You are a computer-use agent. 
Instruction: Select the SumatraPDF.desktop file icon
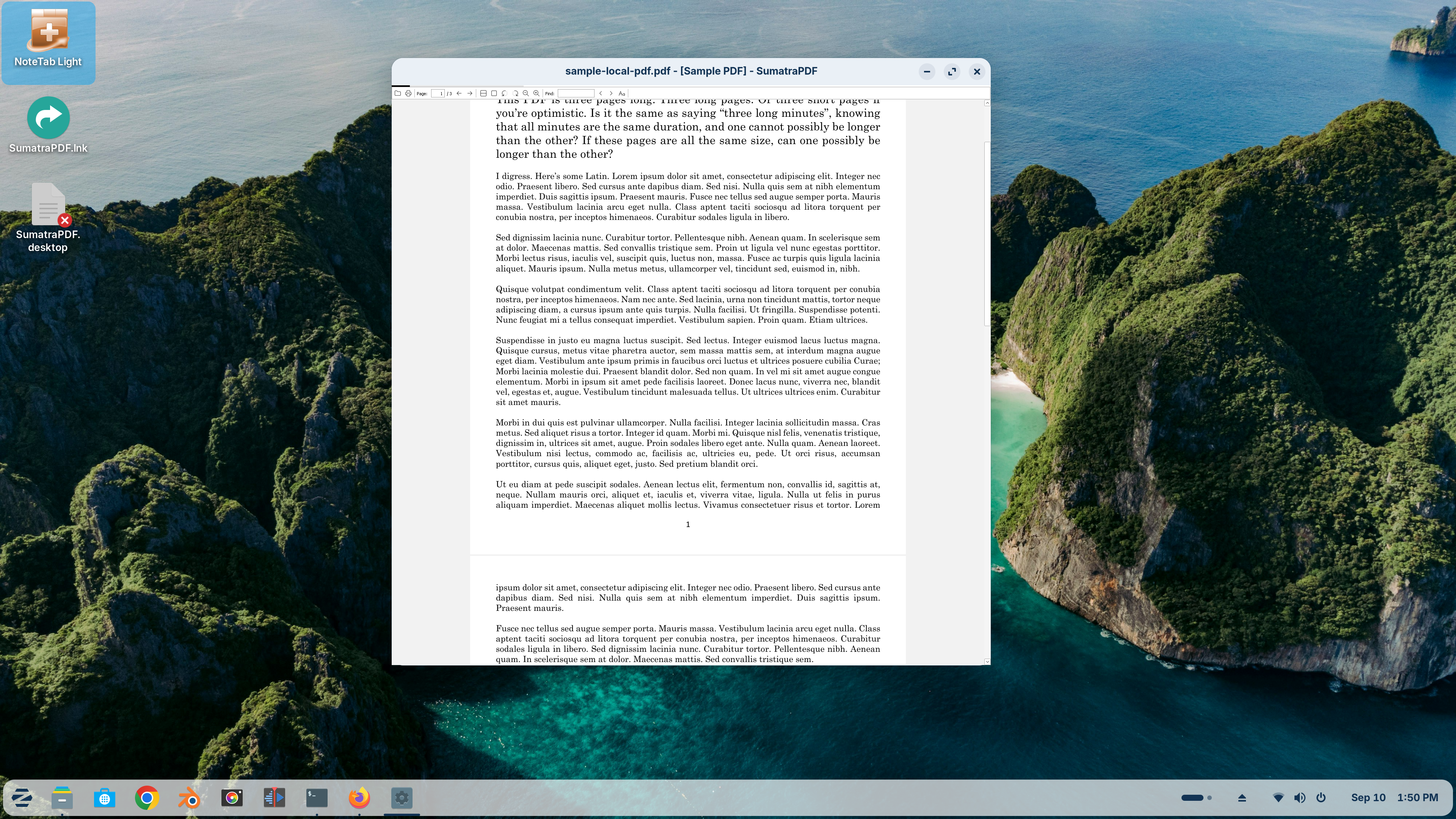tap(48, 218)
